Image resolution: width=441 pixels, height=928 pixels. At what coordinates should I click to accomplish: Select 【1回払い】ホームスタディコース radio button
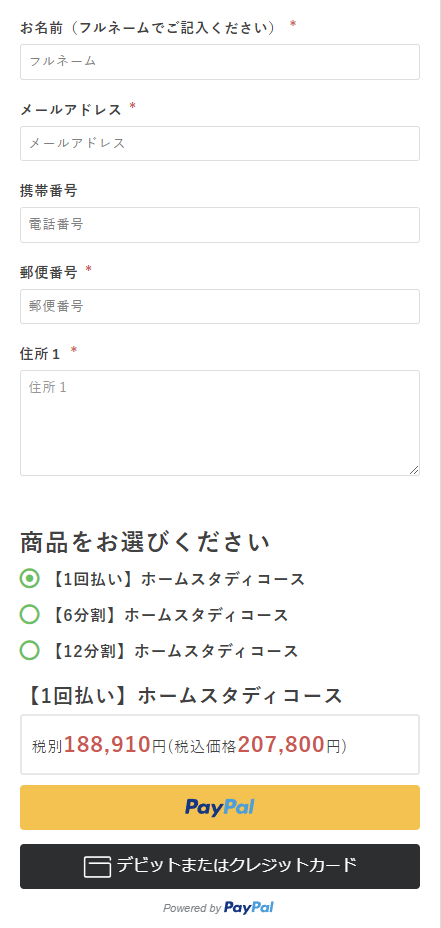tap(30, 578)
